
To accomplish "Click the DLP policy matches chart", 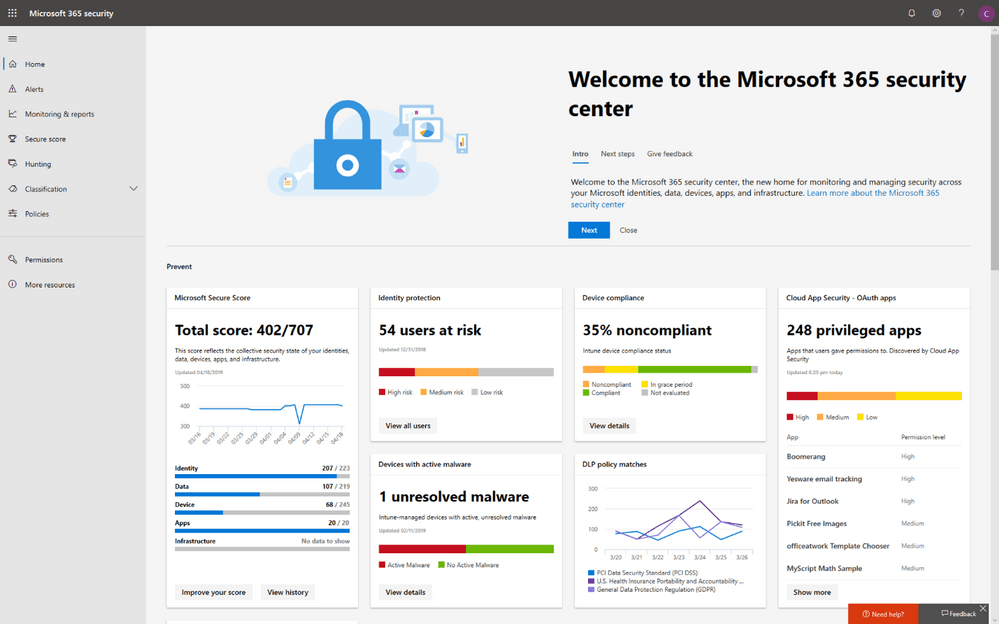I will click(x=669, y=523).
